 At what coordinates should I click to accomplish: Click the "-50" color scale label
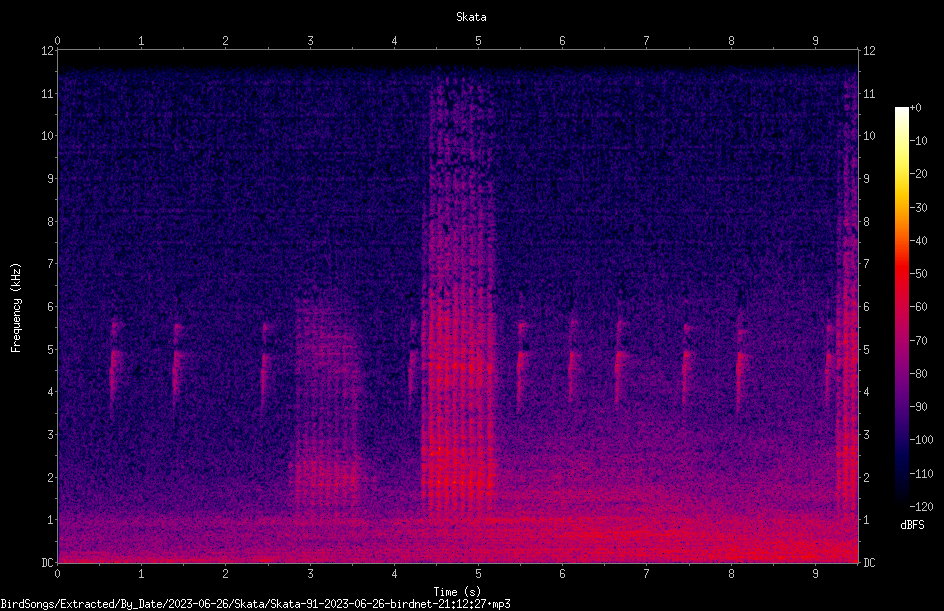918,274
